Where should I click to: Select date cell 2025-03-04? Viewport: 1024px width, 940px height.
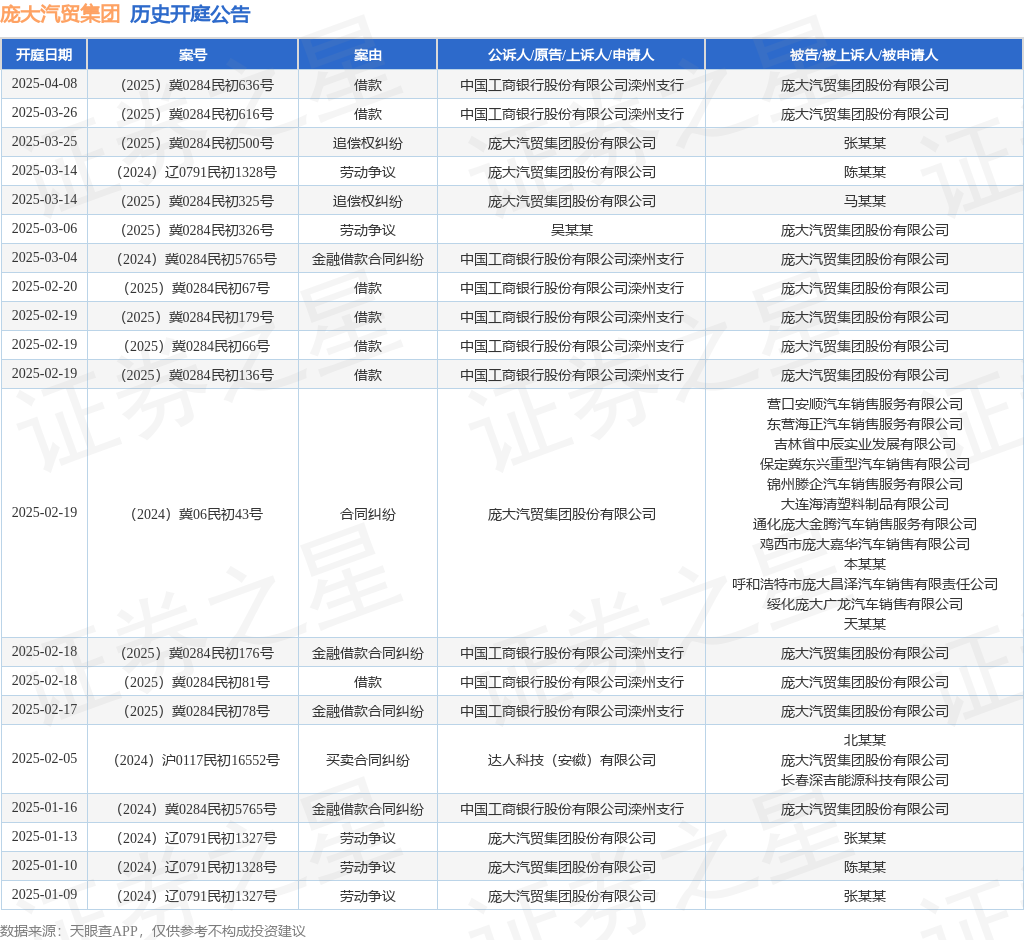click(44, 257)
